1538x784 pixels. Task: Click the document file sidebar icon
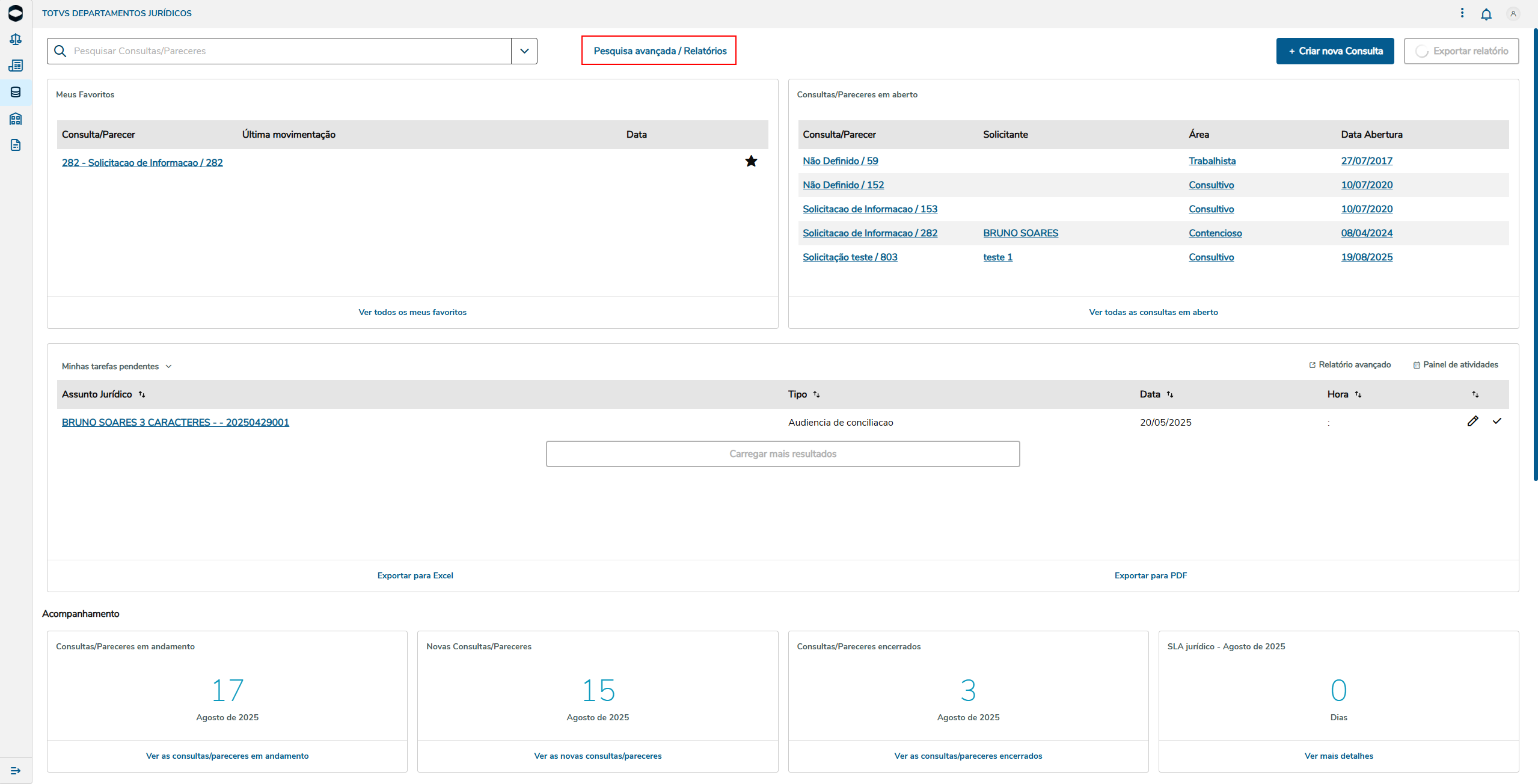tap(16, 145)
